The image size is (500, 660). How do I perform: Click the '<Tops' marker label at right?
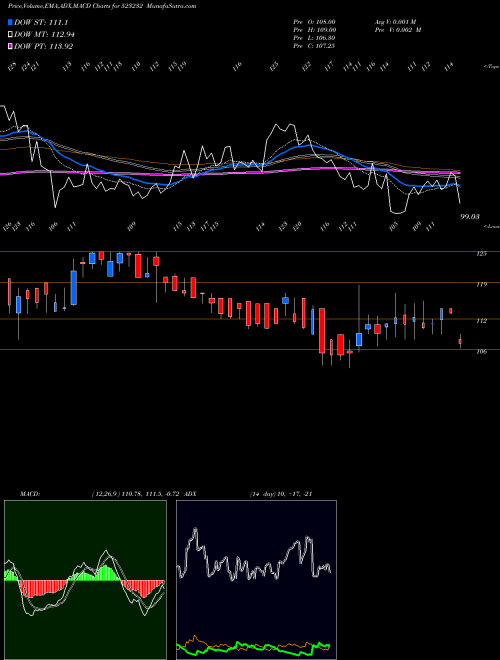[491, 67]
